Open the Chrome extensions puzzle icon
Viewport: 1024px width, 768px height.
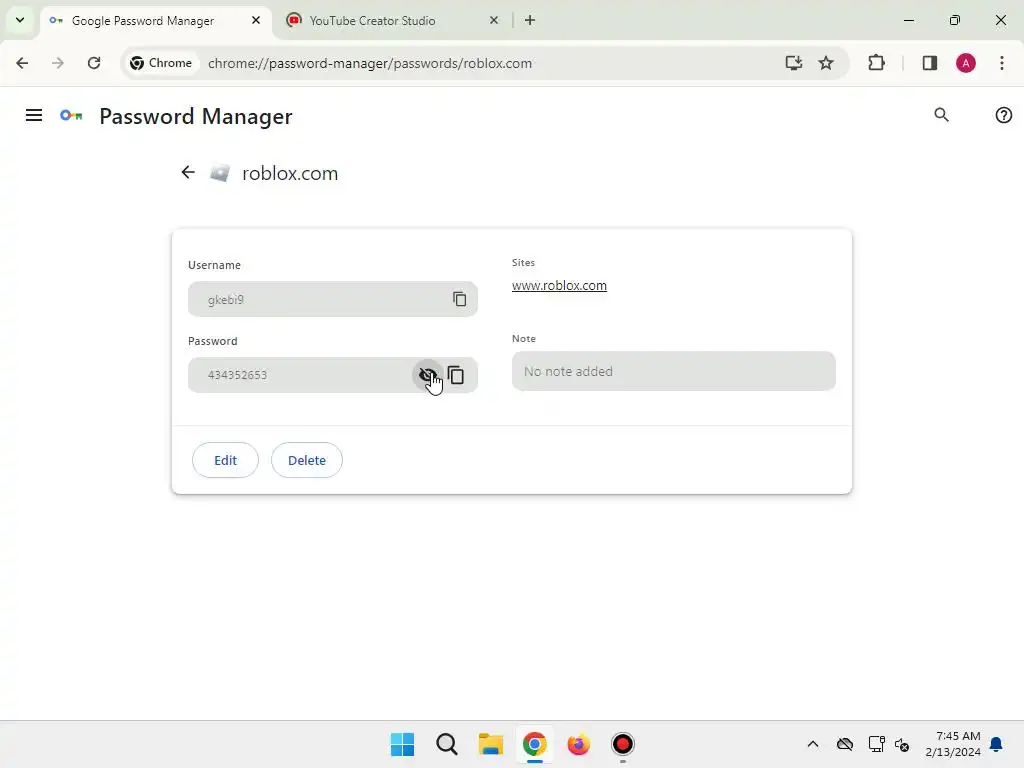tap(876, 63)
